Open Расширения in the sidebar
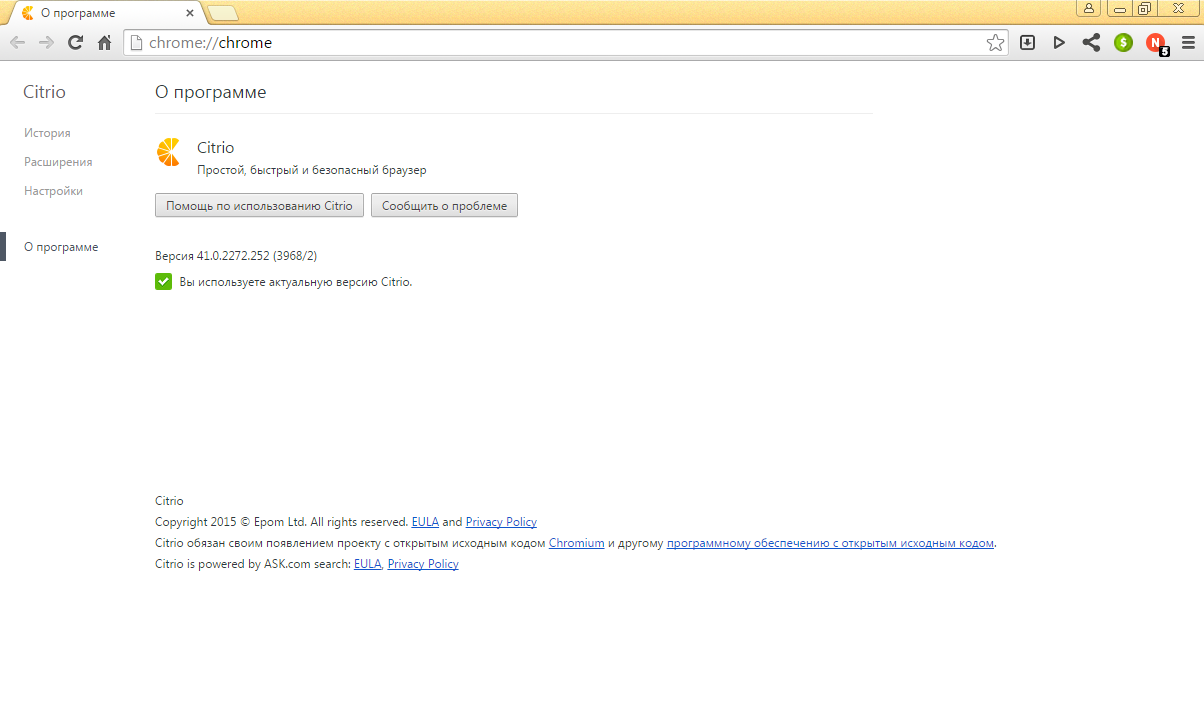The height and width of the screenshot is (716, 1204). point(58,162)
